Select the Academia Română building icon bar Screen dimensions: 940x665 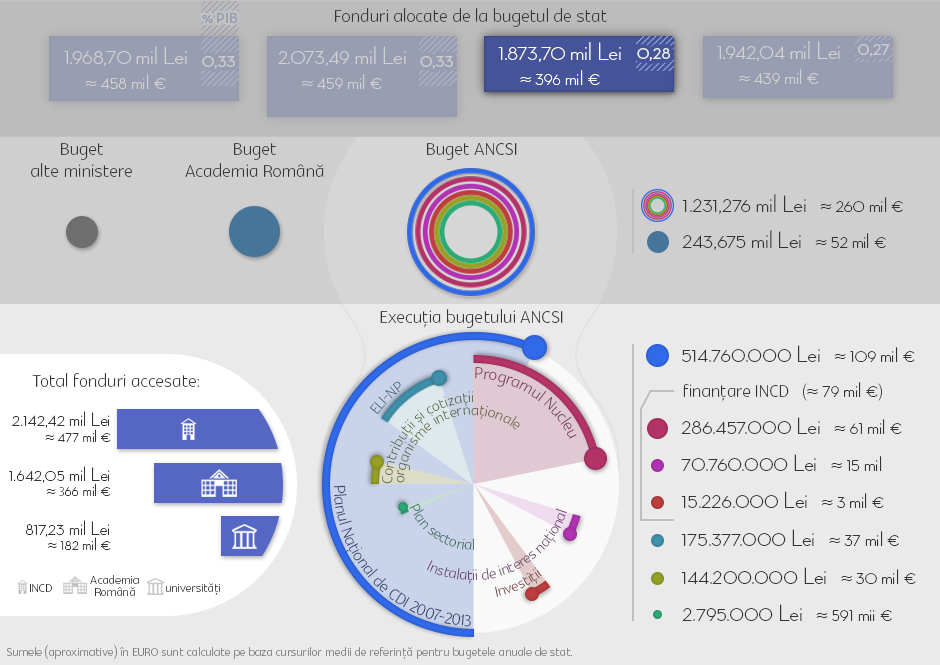(218, 483)
